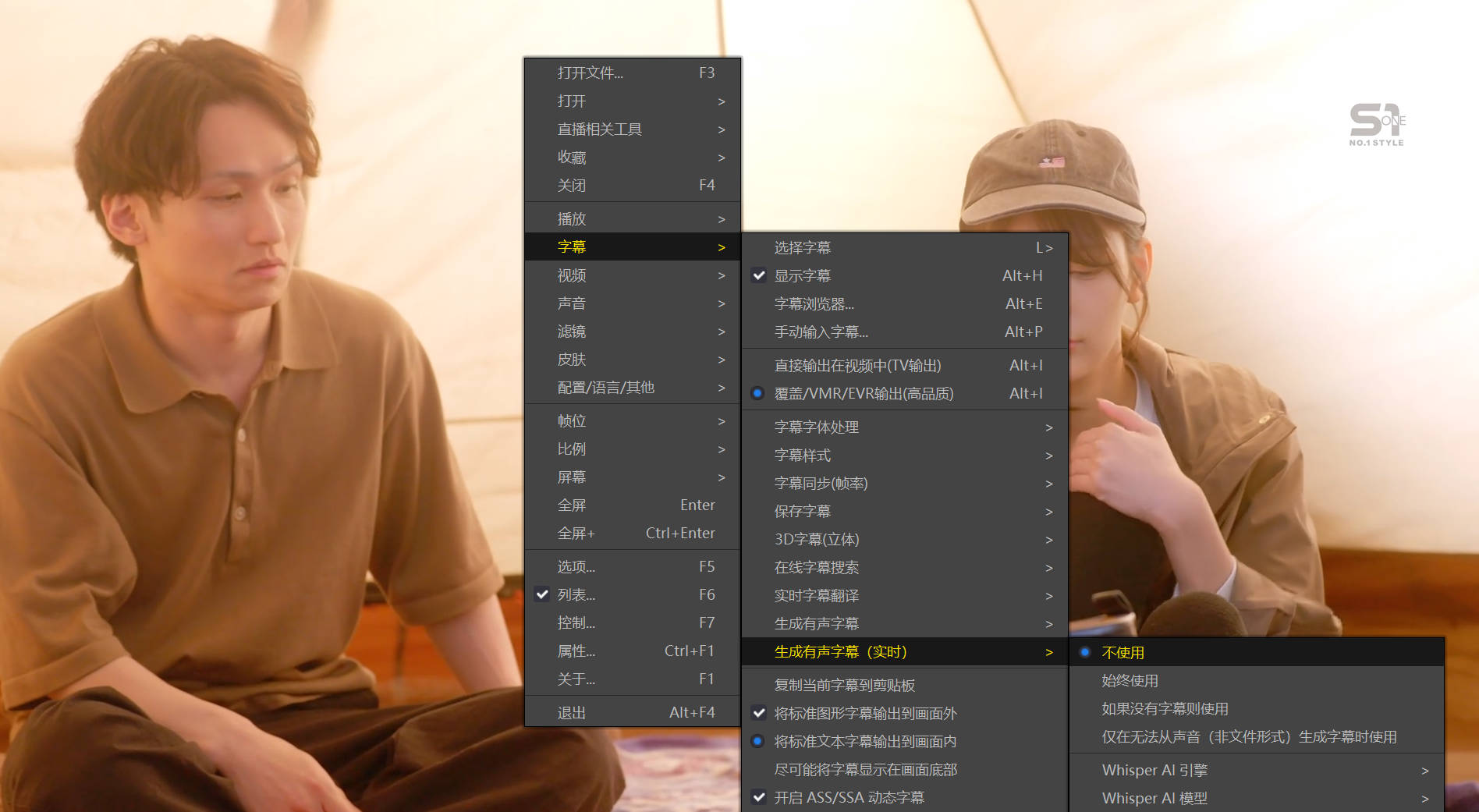Expand the 视频 submenu
The height and width of the screenshot is (812, 1479).
coord(633,275)
